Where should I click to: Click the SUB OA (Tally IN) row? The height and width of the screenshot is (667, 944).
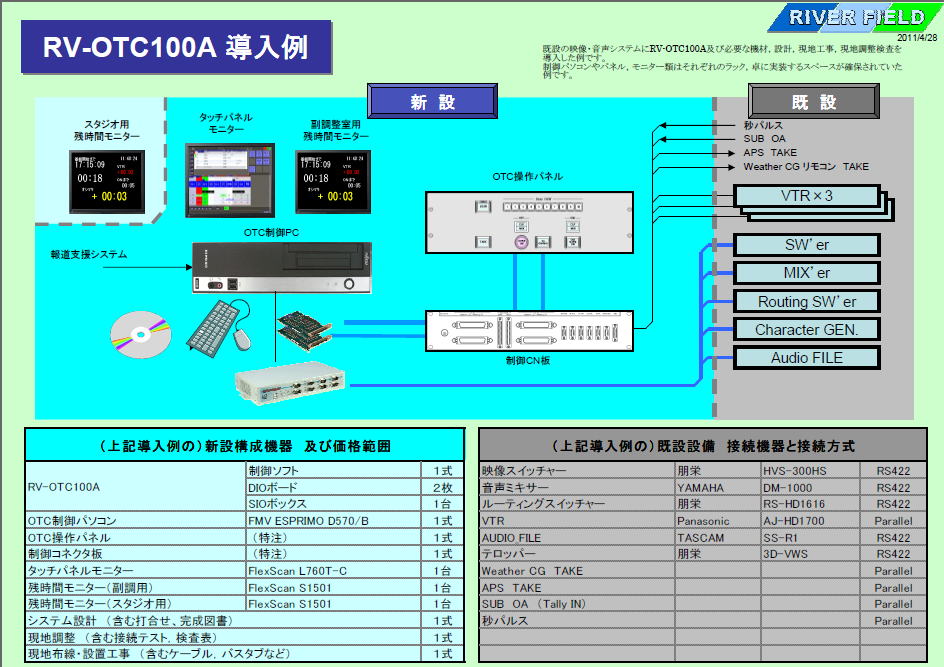point(703,604)
